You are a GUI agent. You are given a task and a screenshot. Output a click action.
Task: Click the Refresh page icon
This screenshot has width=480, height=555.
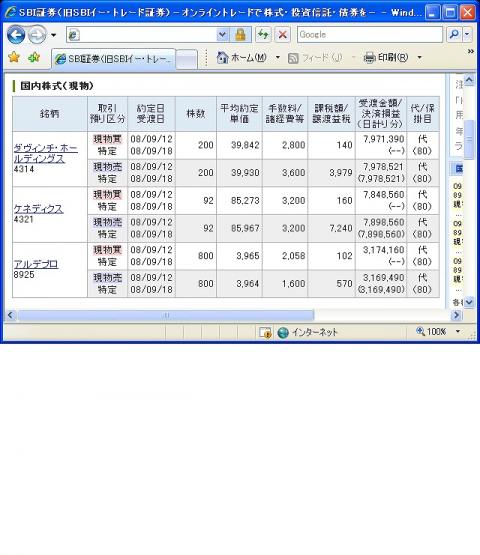point(263,35)
